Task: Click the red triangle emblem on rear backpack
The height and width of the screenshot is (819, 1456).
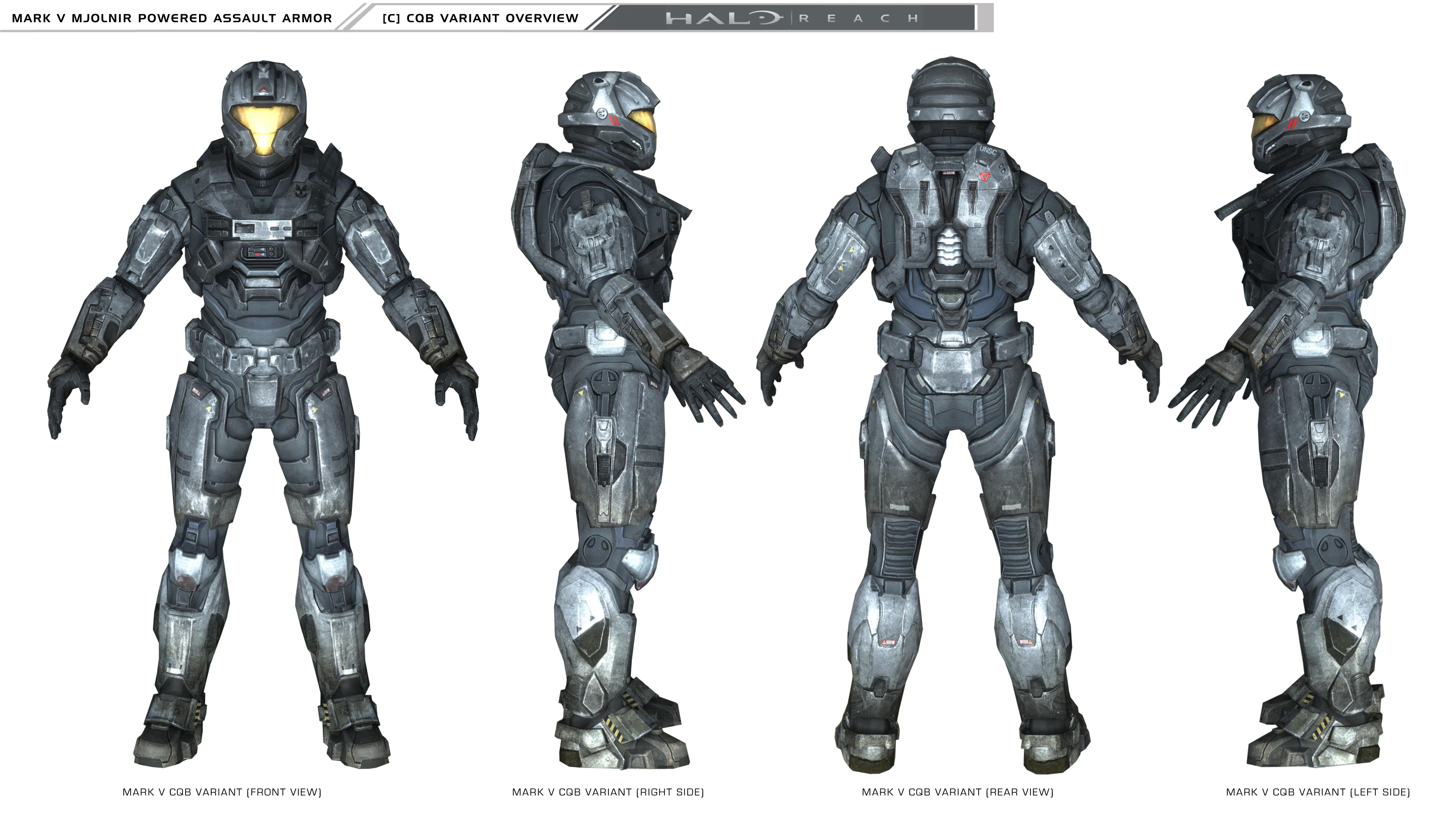Action: (986, 177)
